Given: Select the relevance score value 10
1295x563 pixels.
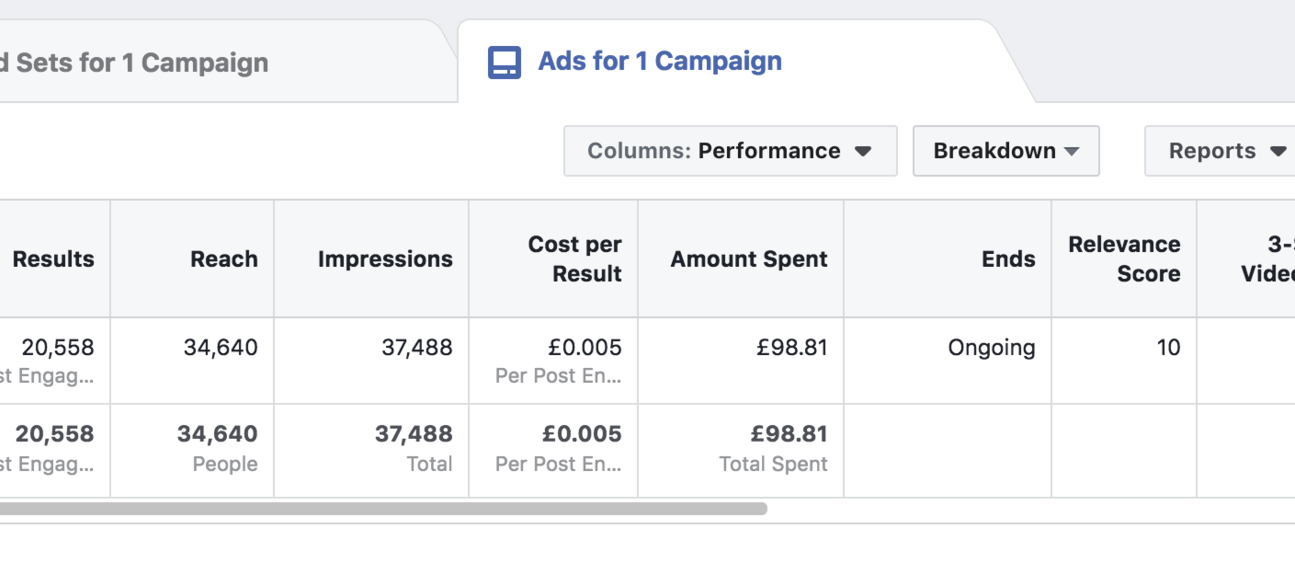Looking at the screenshot, I should (x=1168, y=348).
